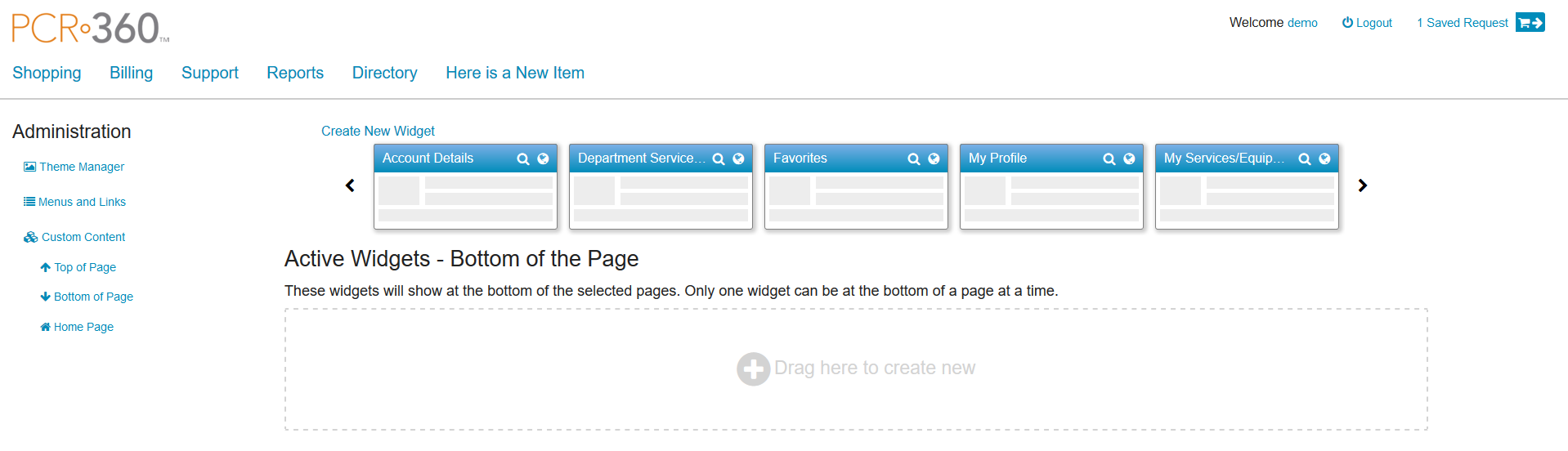Open the Billing menu
Viewport: 1568px width, 451px height.
[131, 73]
